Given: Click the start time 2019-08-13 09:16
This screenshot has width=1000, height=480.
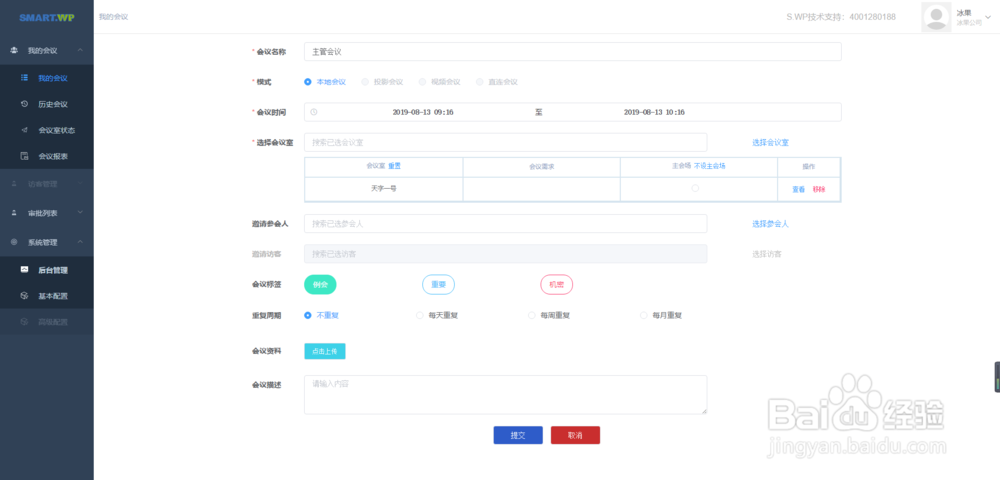Looking at the screenshot, I should (423, 112).
